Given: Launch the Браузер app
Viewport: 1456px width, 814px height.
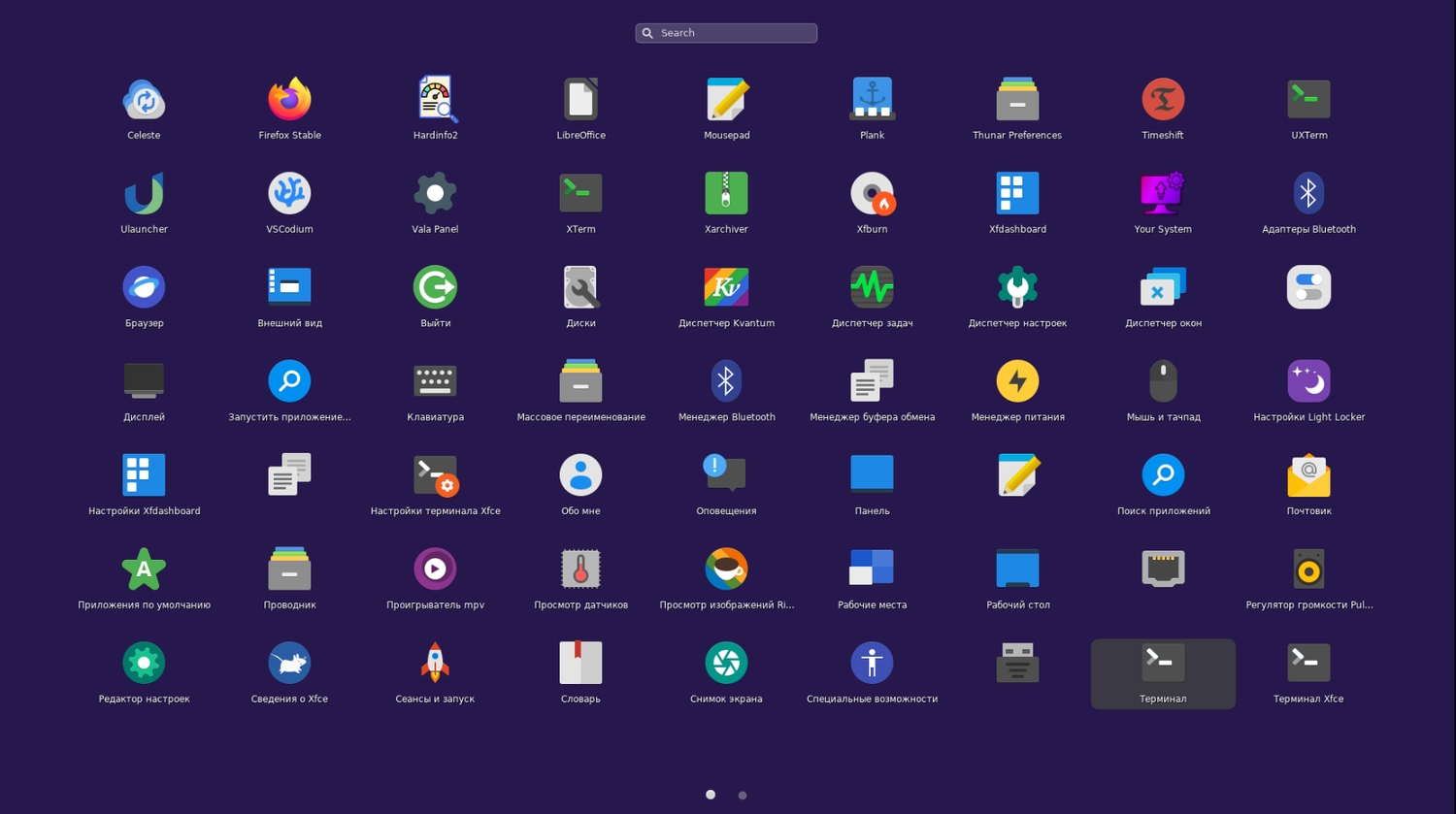Looking at the screenshot, I should [x=144, y=287].
